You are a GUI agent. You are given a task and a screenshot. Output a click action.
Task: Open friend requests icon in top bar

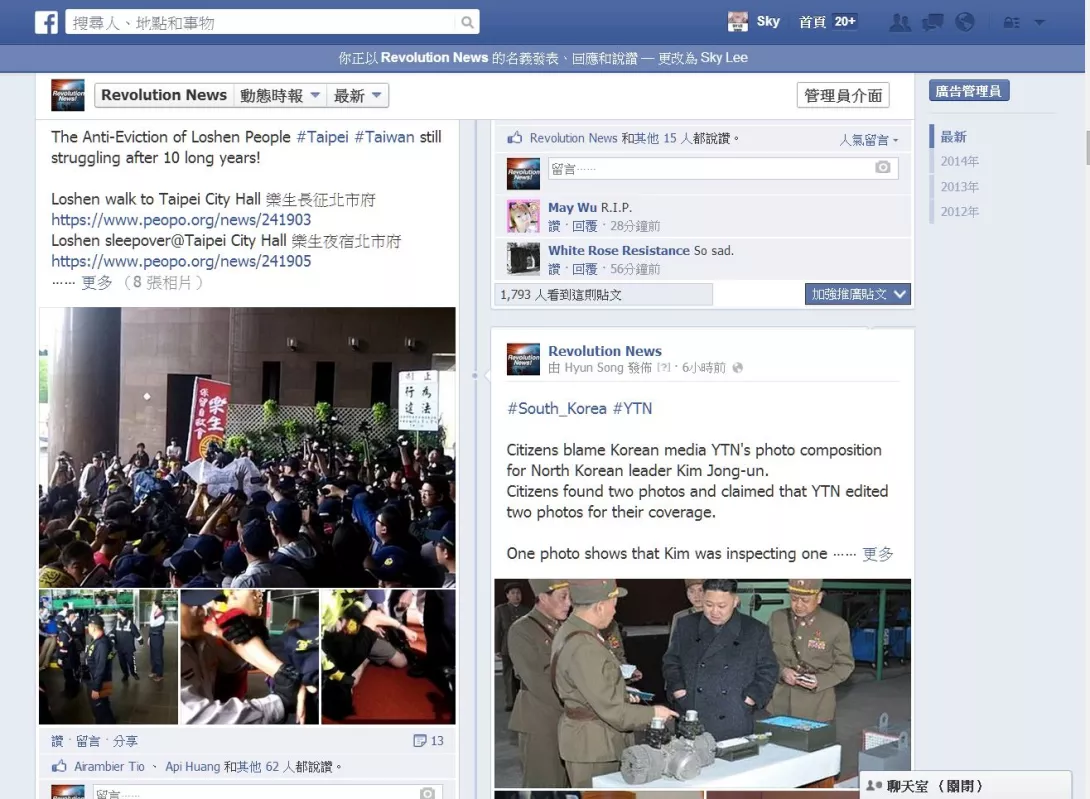pyautogui.click(x=900, y=22)
